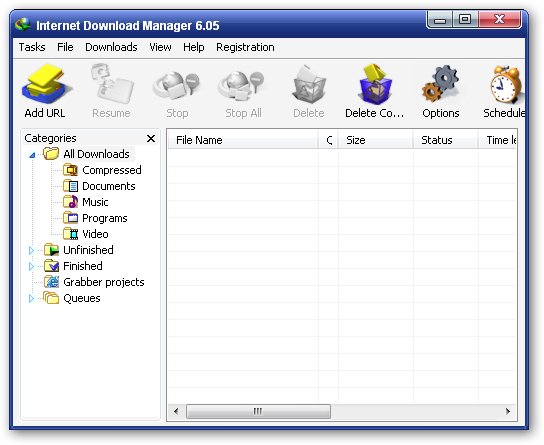Close the Categories panel
Image resolution: width=544 pixels, height=445 pixels.
point(151,138)
